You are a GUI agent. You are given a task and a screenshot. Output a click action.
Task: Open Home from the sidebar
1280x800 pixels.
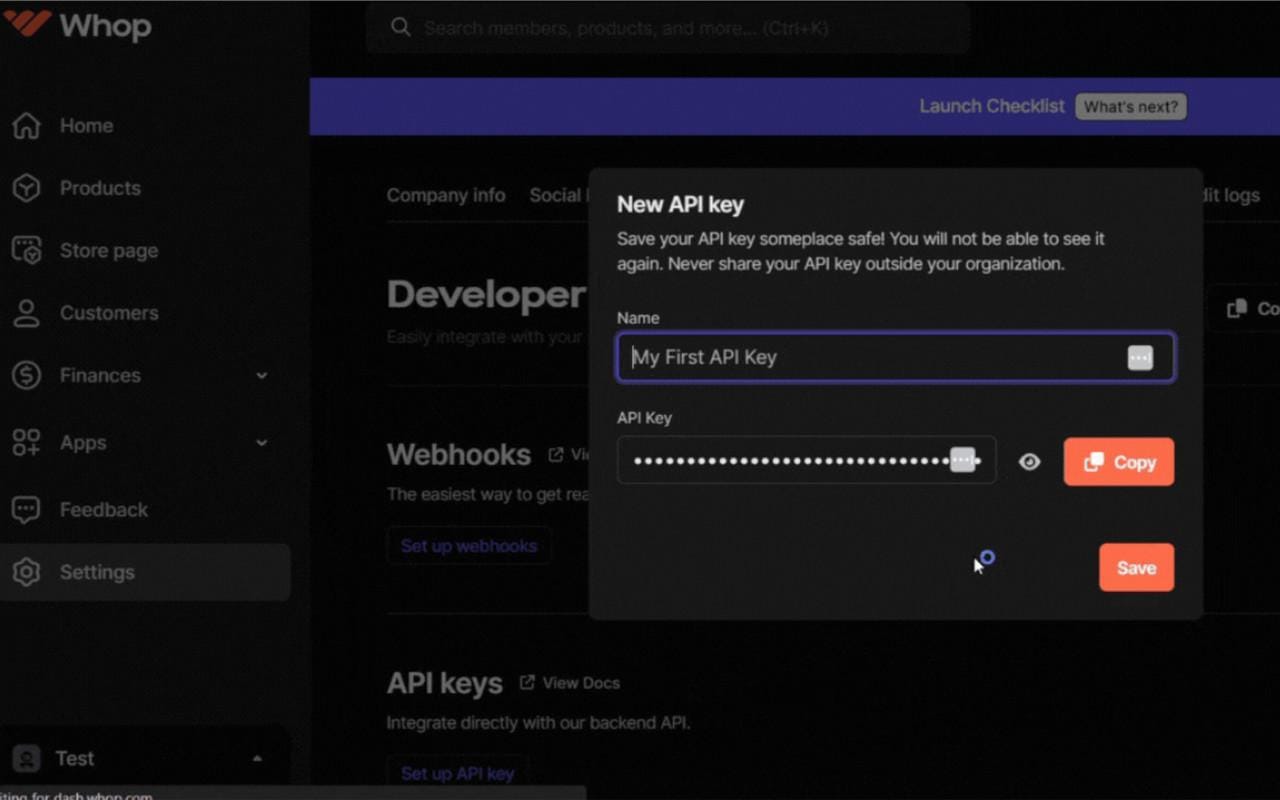(x=86, y=126)
